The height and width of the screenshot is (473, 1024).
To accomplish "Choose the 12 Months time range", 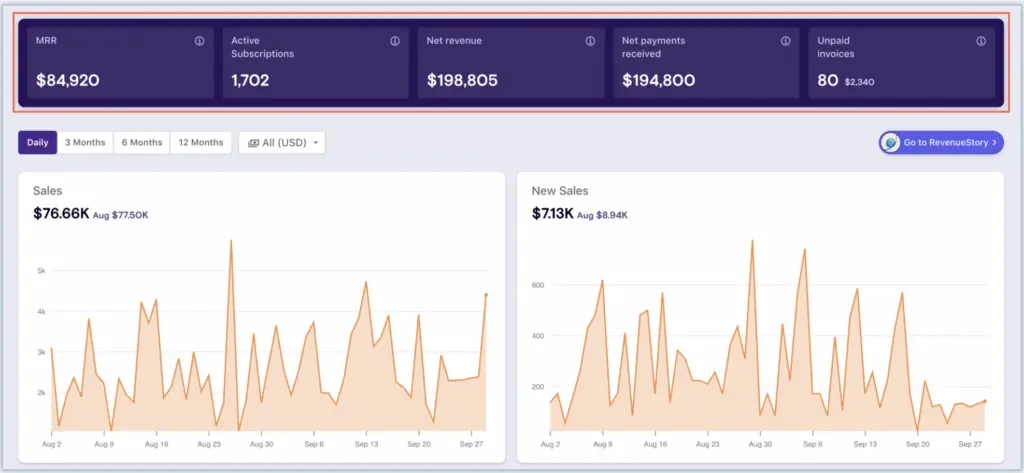I will coord(200,143).
